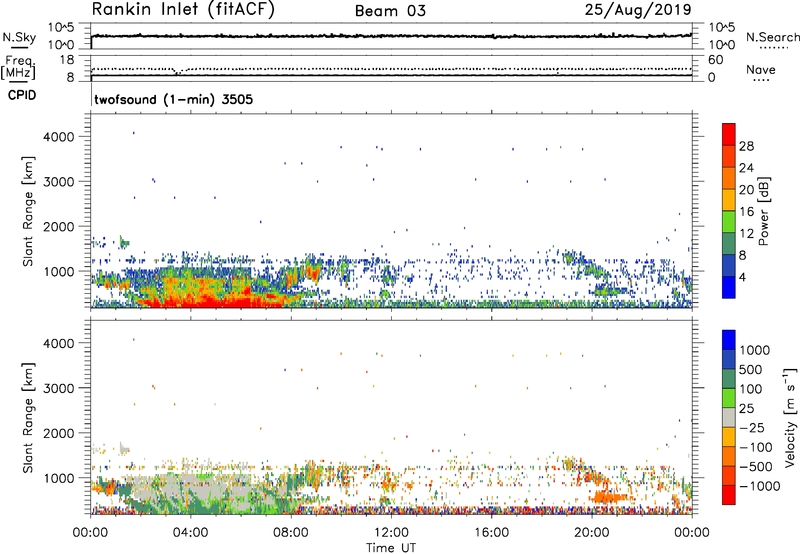Click the '-500' tick on Velocity colorbar

(x=756, y=467)
